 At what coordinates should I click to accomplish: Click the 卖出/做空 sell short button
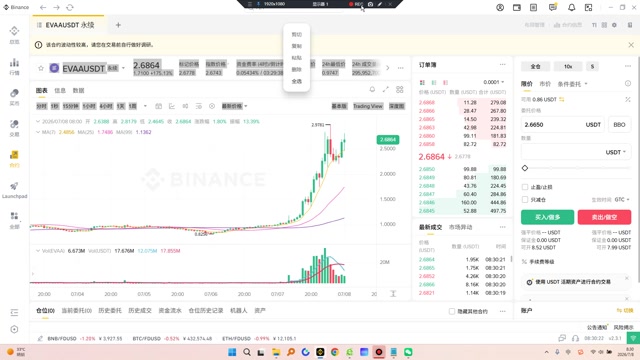point(604,217)
